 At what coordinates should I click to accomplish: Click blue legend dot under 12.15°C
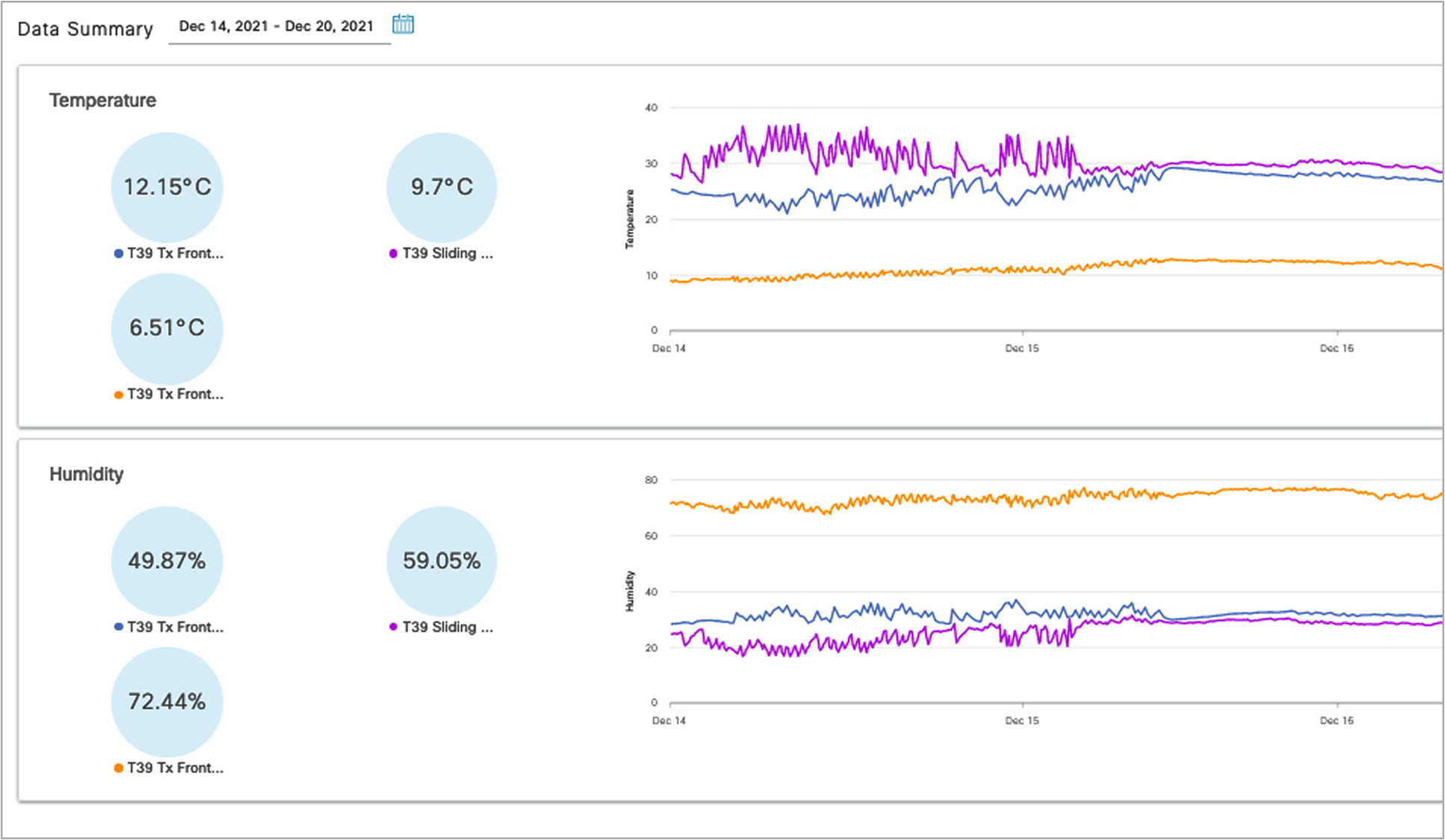tap(119, 254)
